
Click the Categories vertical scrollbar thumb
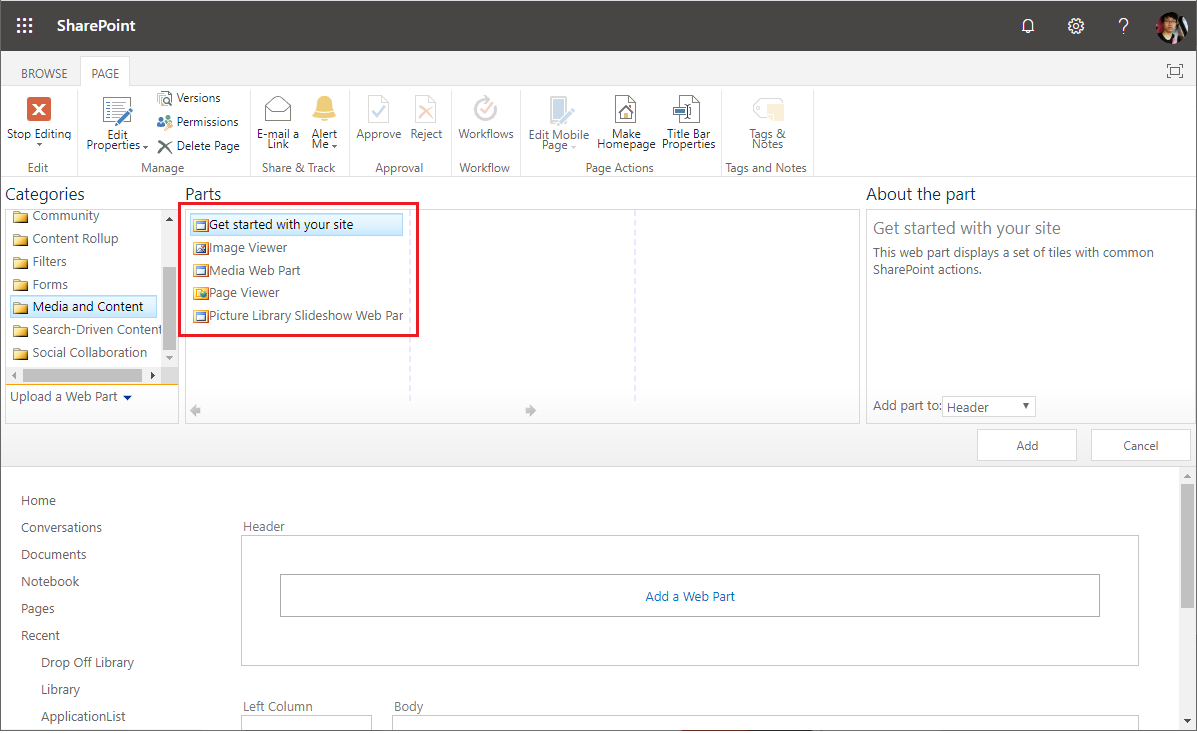(x=169, y=308)
